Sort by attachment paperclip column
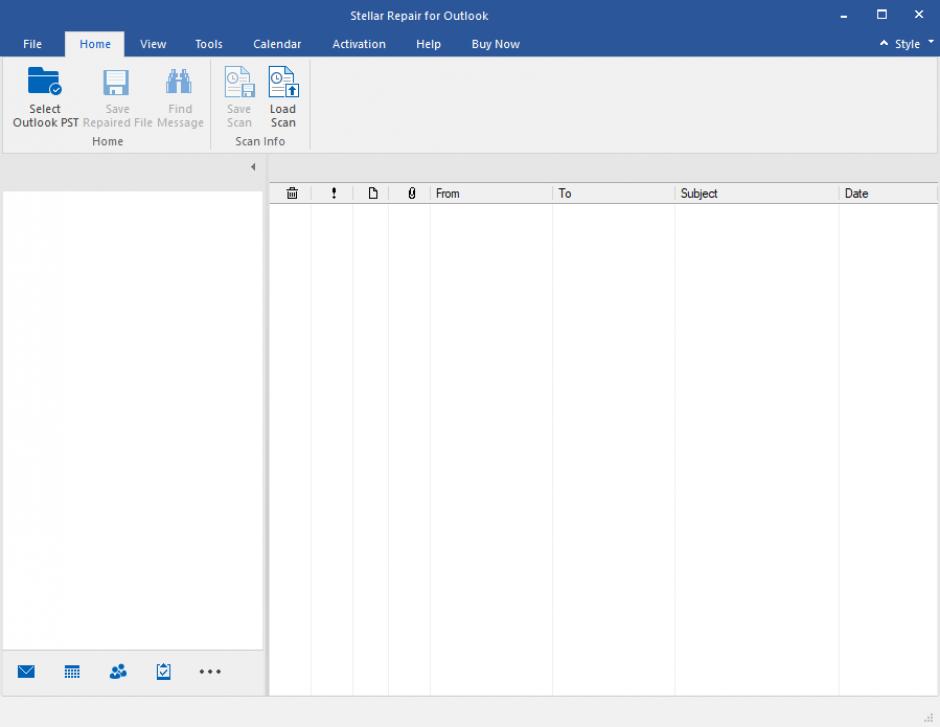The width and height of the screenshot is (940, 727). coord(412,193)
